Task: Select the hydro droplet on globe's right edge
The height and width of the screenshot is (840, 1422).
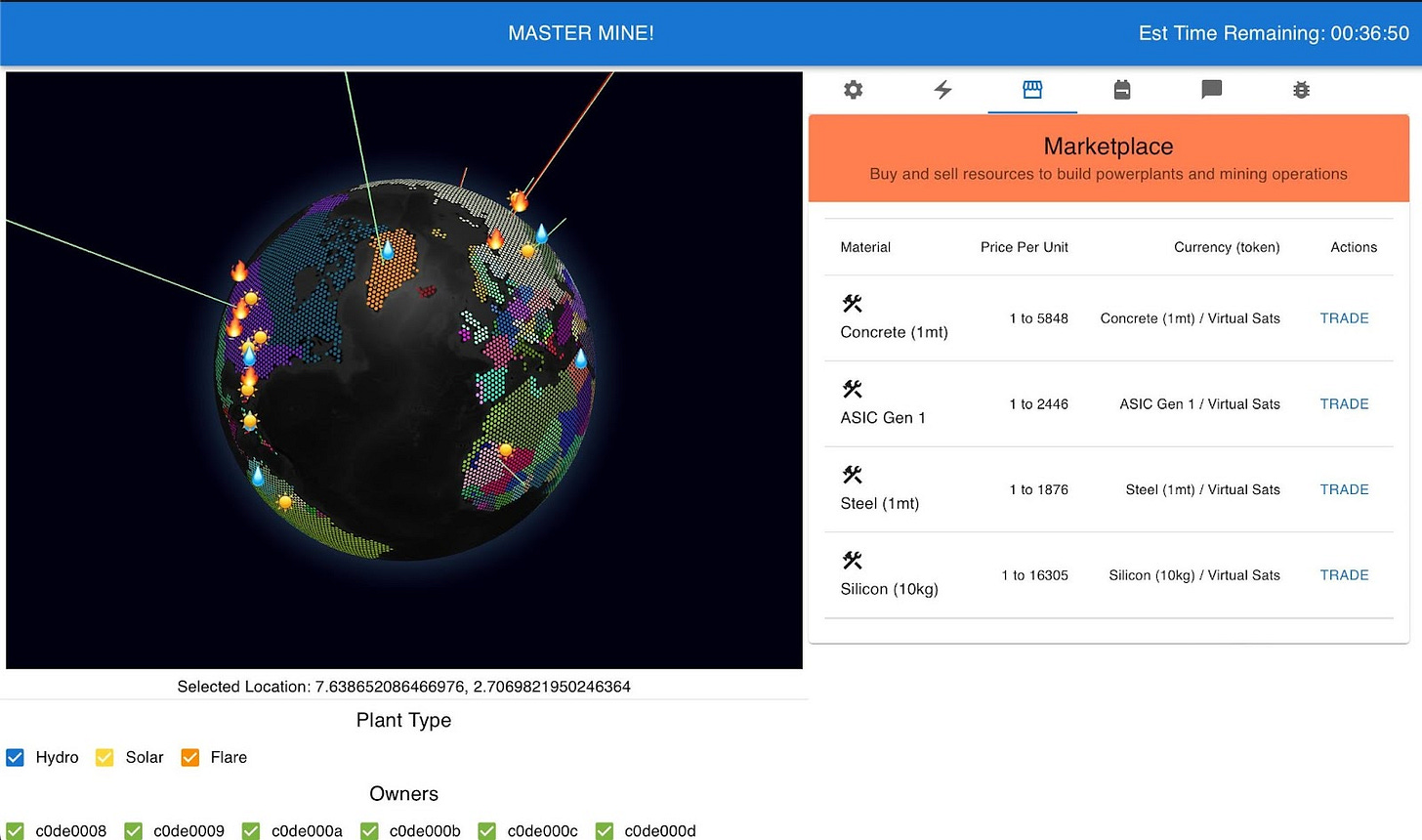Action: click(581, 358)
